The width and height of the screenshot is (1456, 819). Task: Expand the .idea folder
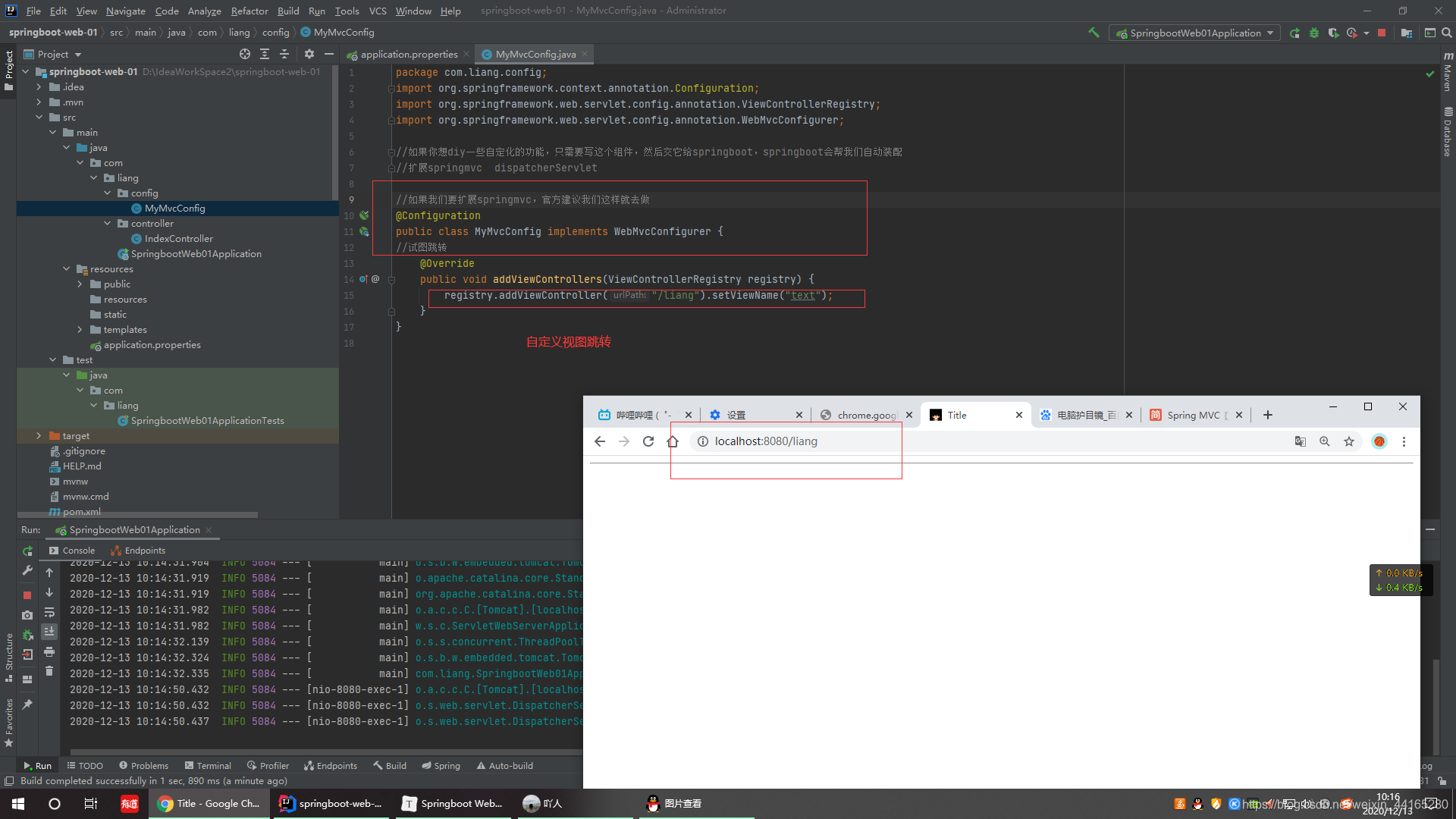pyautogui.click(x=39, y=87)
